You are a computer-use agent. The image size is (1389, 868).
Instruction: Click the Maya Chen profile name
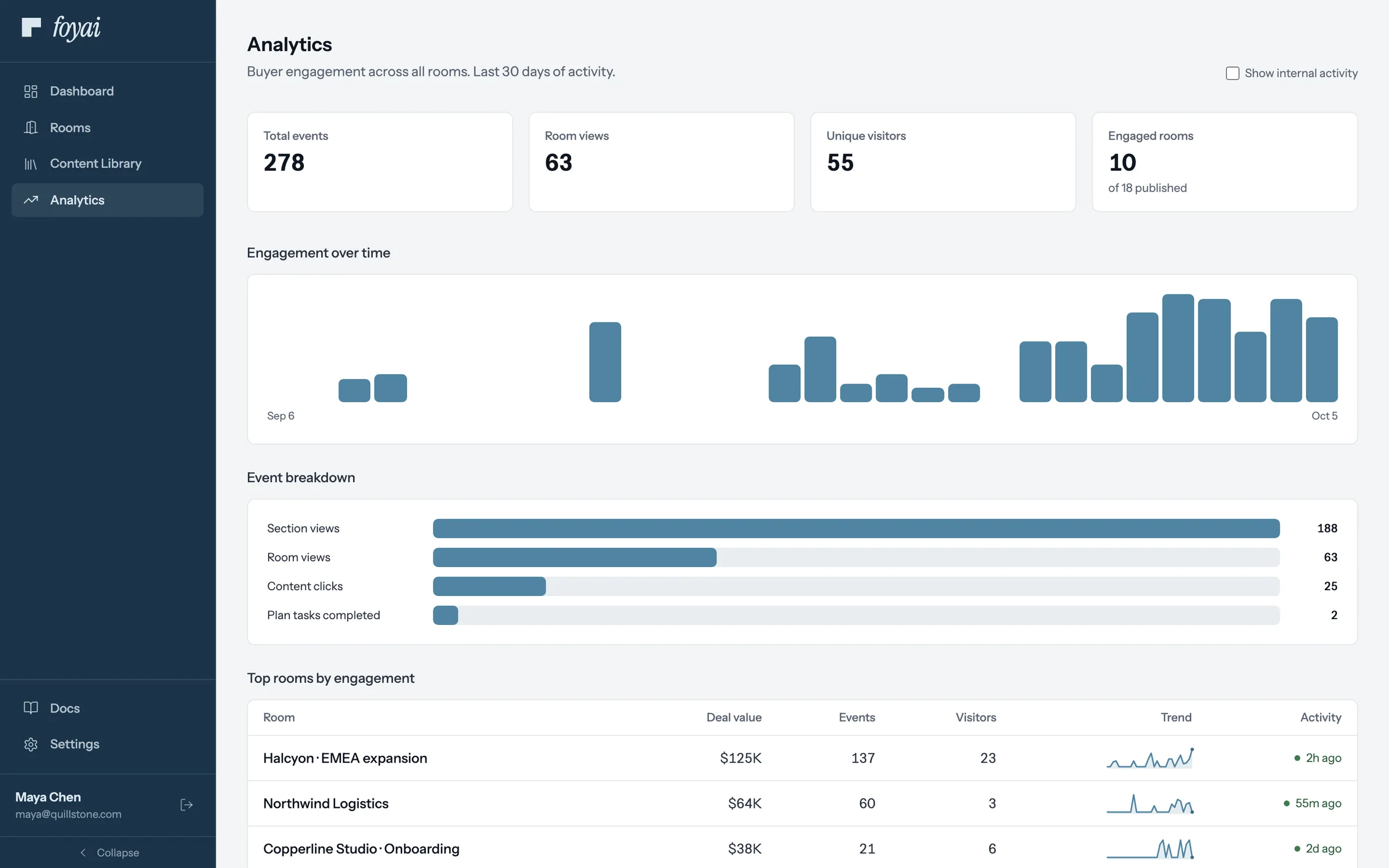pos(48,797)
